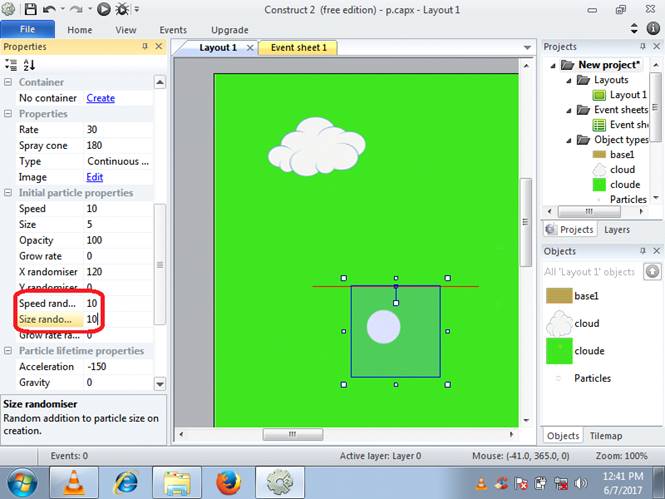Click the Redo arrow icon

pyautogui.click(x=76, y=9)
